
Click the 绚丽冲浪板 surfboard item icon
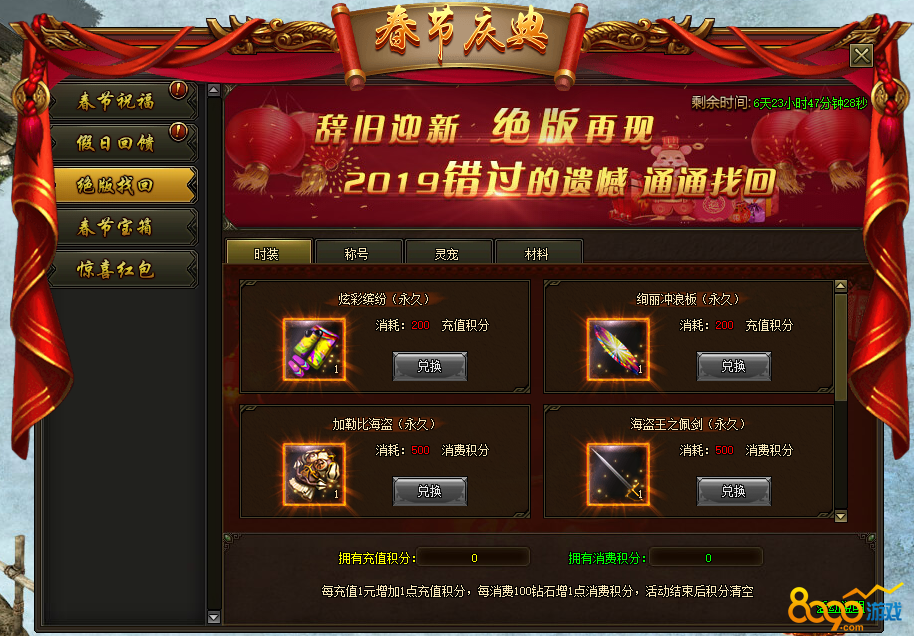coord(618,349)
